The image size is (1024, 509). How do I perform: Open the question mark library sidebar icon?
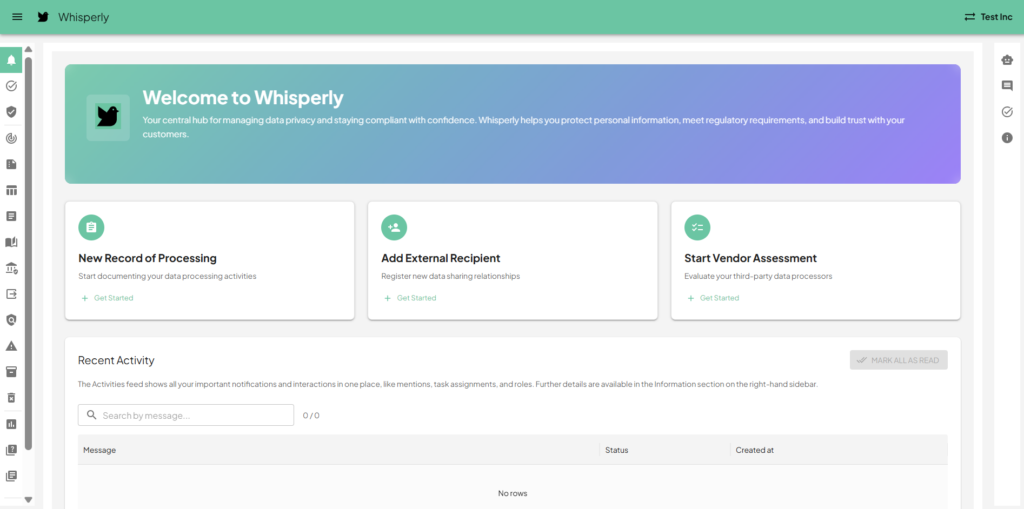[x=11, y=450]
